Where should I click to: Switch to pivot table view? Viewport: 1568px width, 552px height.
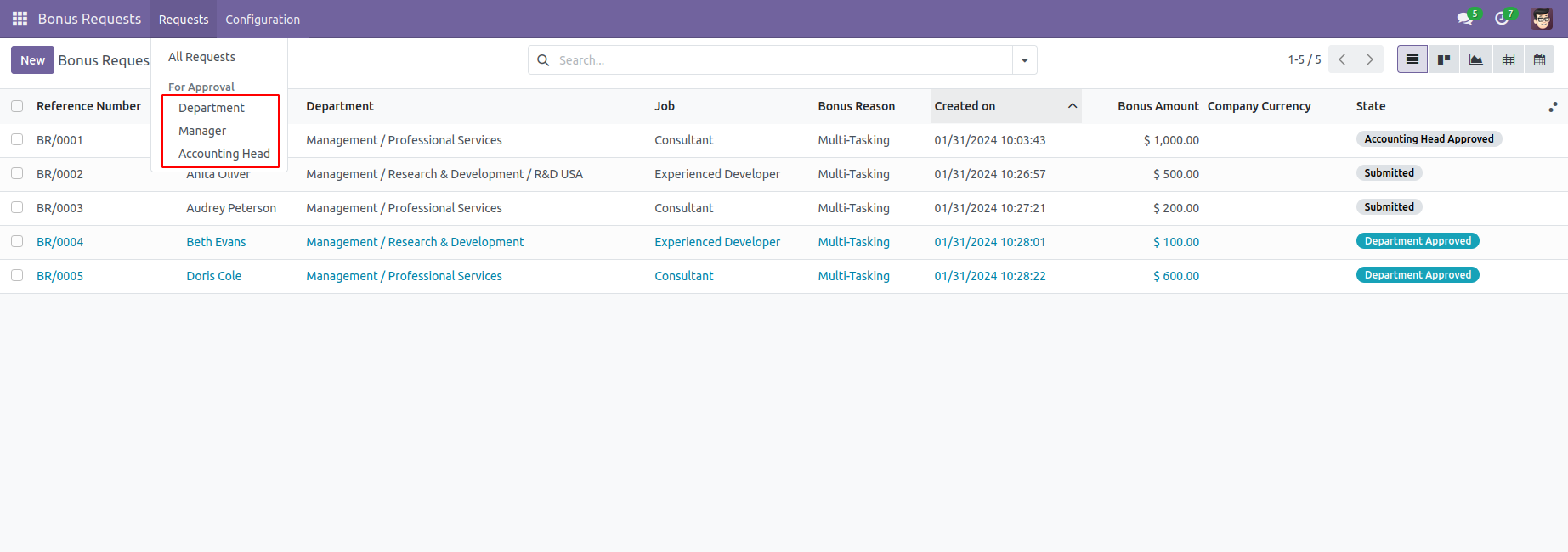pyautogui.click(x=1508, y=59)
